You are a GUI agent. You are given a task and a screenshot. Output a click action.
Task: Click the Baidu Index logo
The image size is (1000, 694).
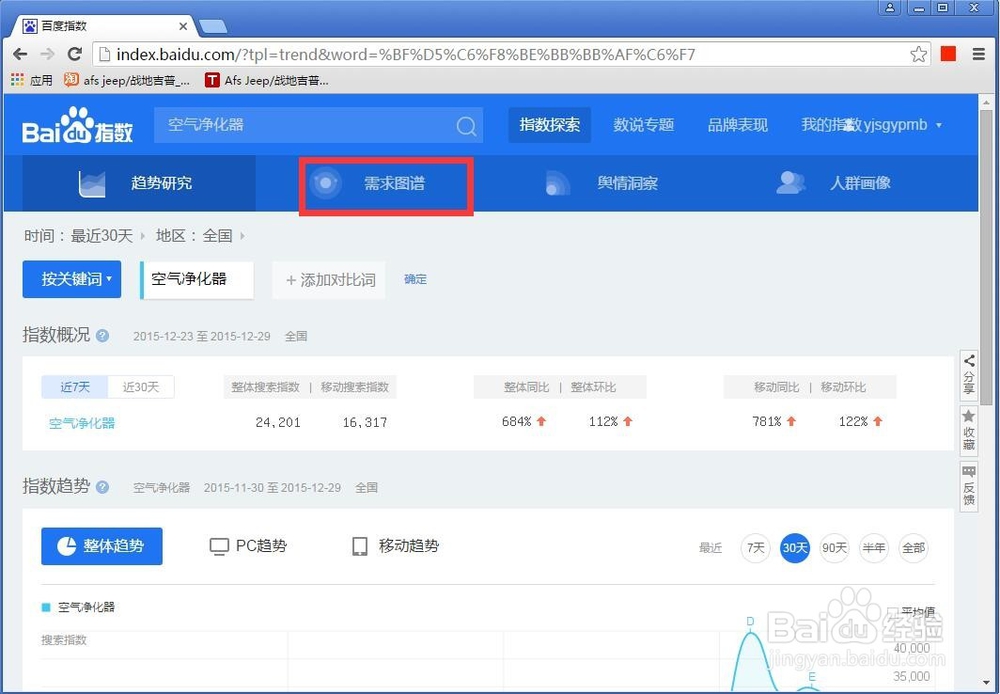(78, 125)
